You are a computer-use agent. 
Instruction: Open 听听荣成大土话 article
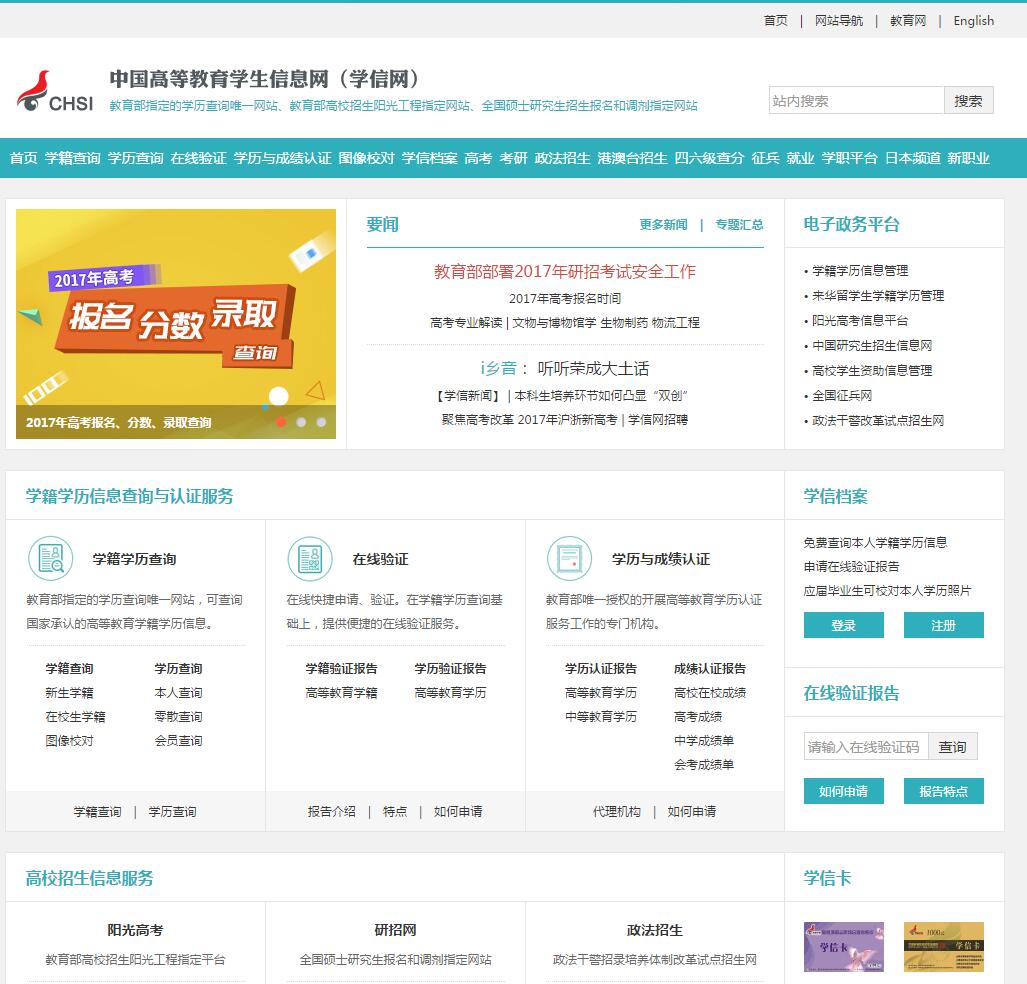pyautogui.click(x=593, y=368)
